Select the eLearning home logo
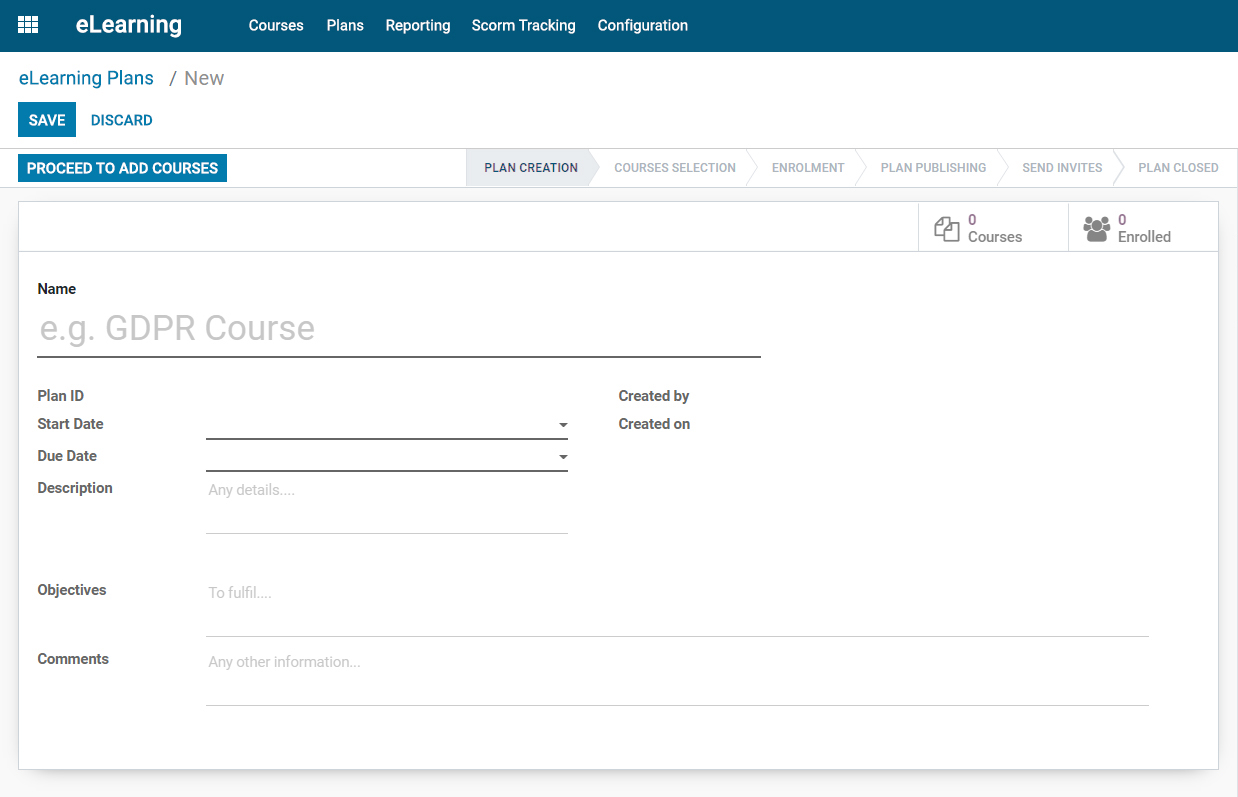1238x797 pixels. (x=128, y=25)
